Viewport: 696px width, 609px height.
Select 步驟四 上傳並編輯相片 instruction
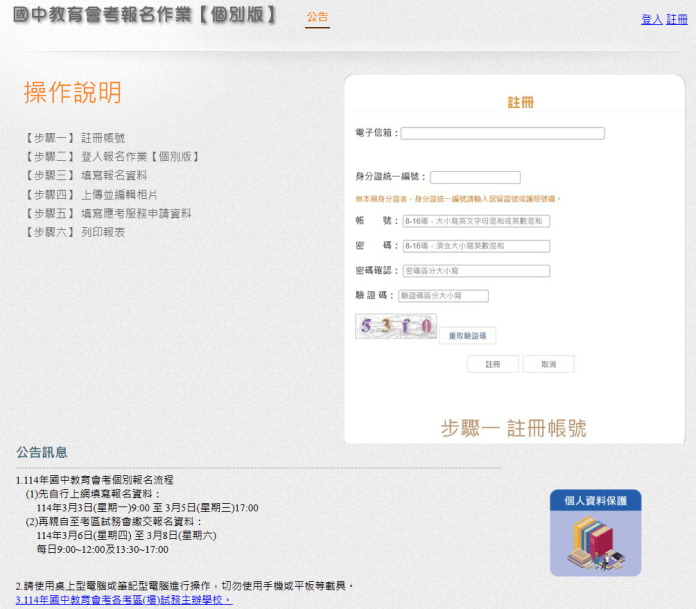tap(91, 194)
